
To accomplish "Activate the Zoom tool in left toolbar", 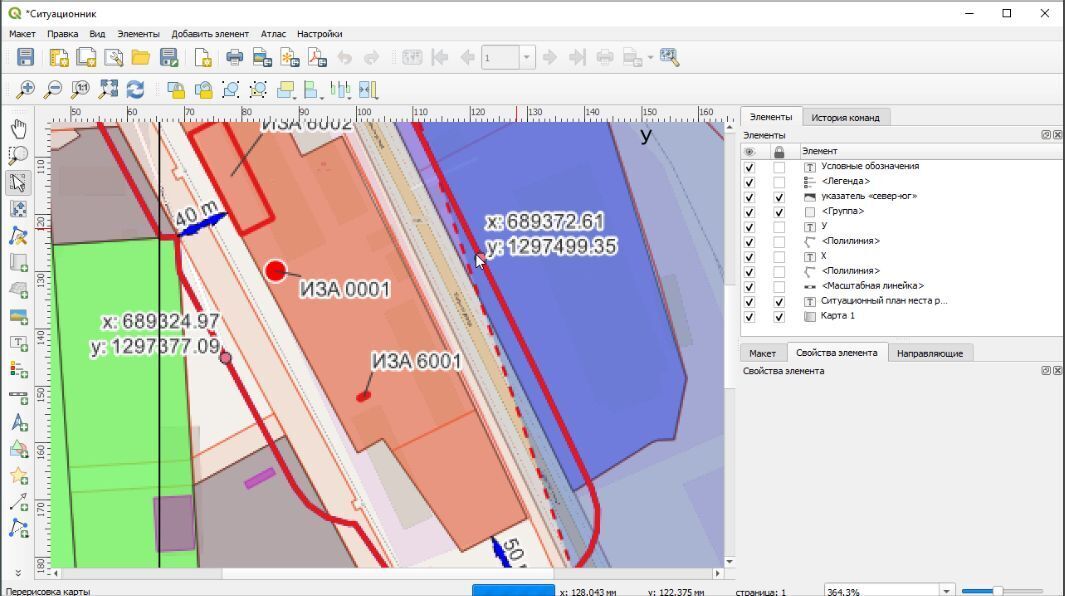I will coord(18,155).
